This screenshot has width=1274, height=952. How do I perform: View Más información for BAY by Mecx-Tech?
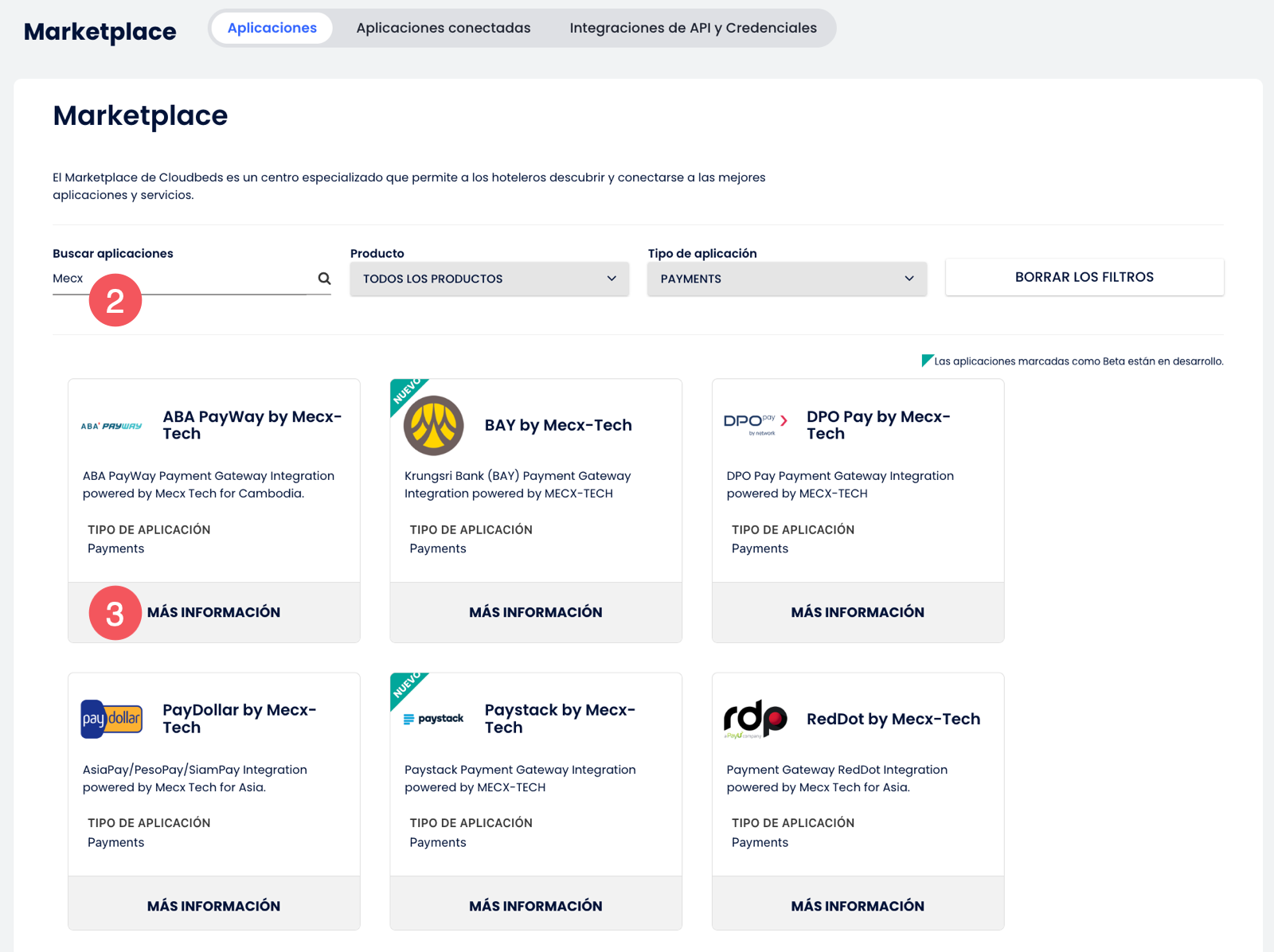click(535, 612)
